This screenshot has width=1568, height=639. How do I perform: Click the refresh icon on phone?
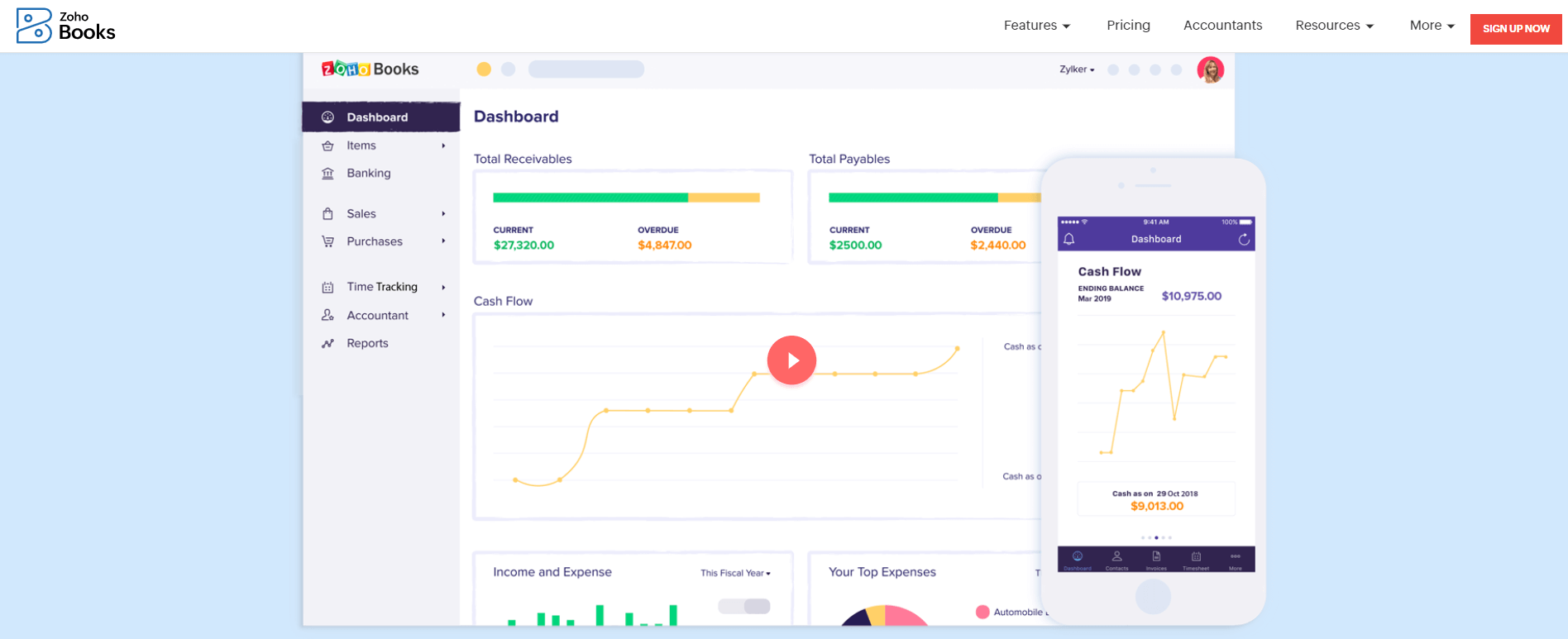[1244, 239]
